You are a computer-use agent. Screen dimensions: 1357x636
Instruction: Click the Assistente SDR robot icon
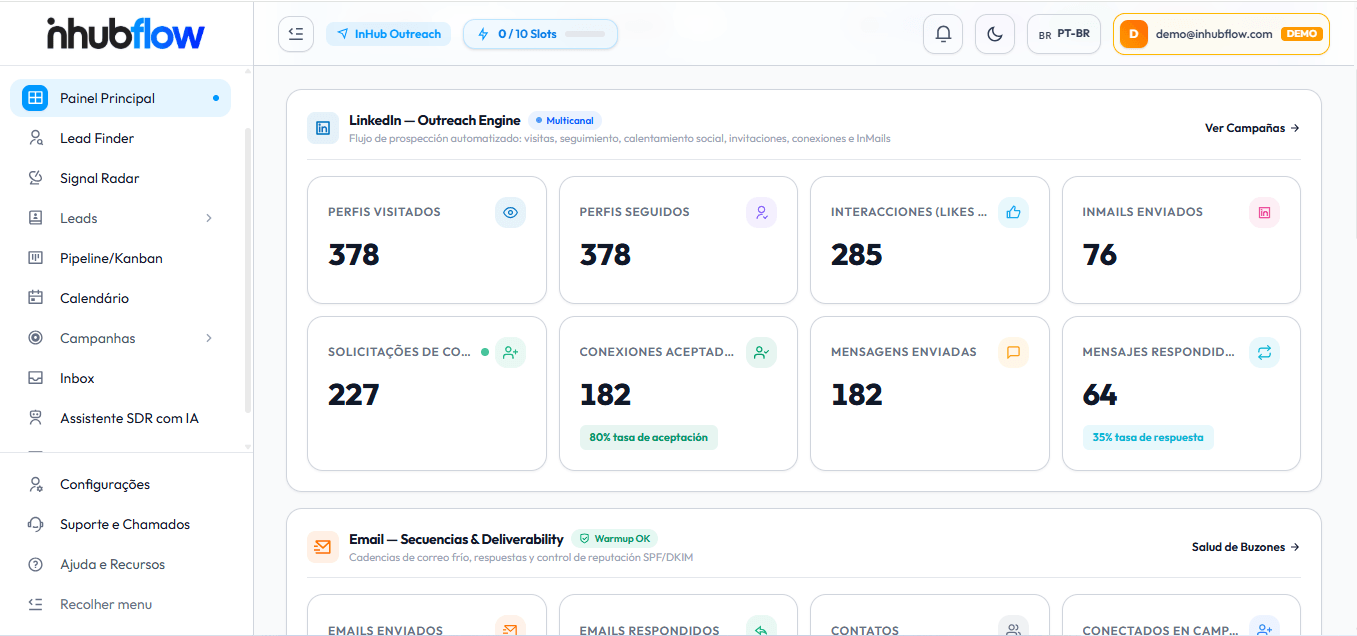pyautogui.click(x=36, y=418)
